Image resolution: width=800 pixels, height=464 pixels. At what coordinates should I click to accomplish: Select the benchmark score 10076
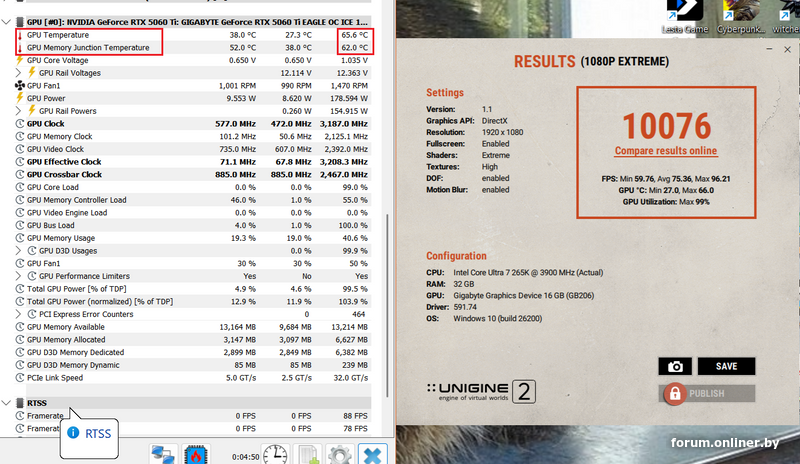click(666, 126)
